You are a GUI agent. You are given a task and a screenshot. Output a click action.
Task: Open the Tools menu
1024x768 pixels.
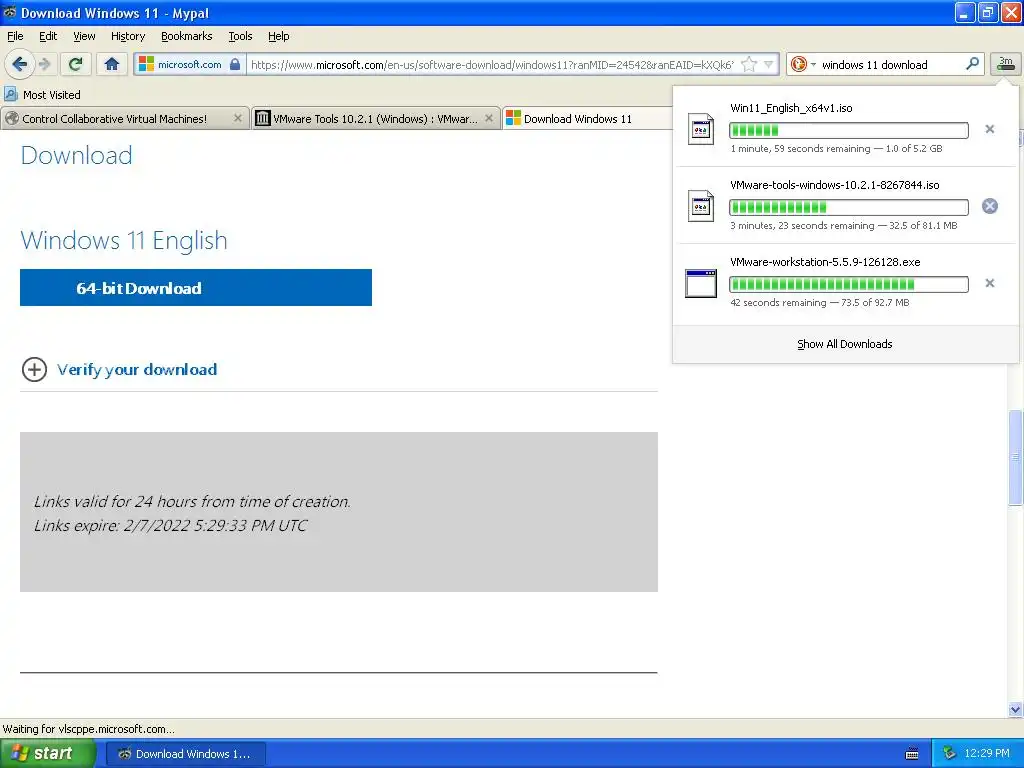pos(240,36)
